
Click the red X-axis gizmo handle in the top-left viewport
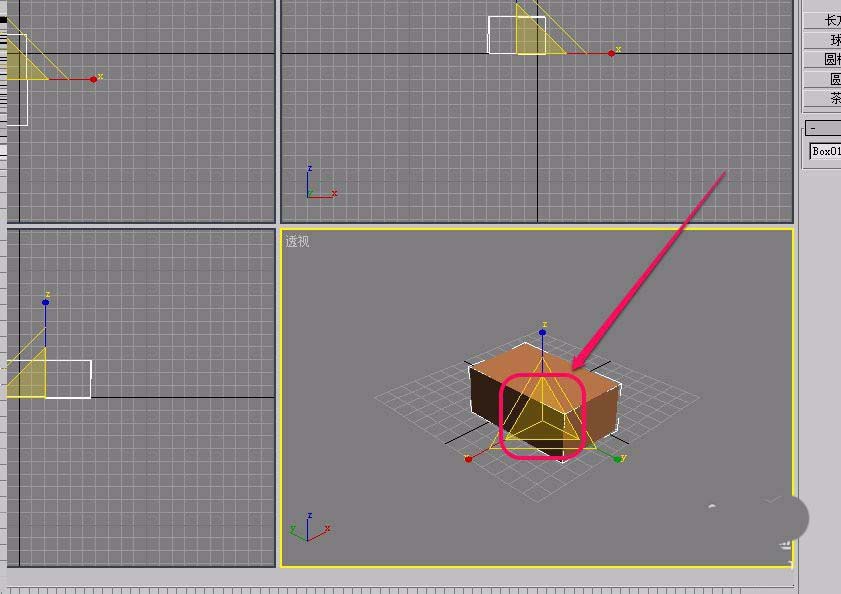coord(93,79)
